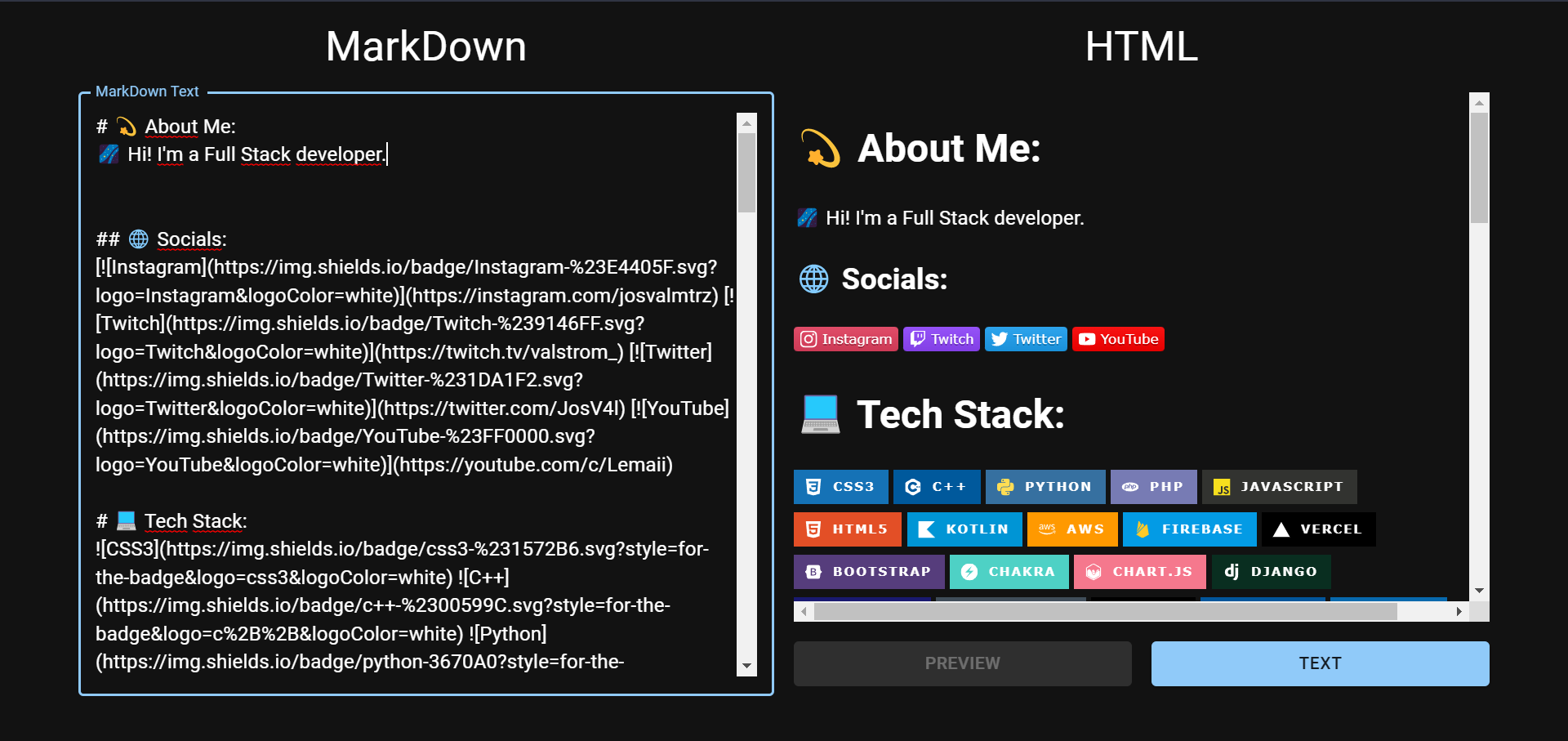Click HTML preview horizontal scroll right arrow
The height and width of the screenshot is (741, 1568).
(1459, 611)
